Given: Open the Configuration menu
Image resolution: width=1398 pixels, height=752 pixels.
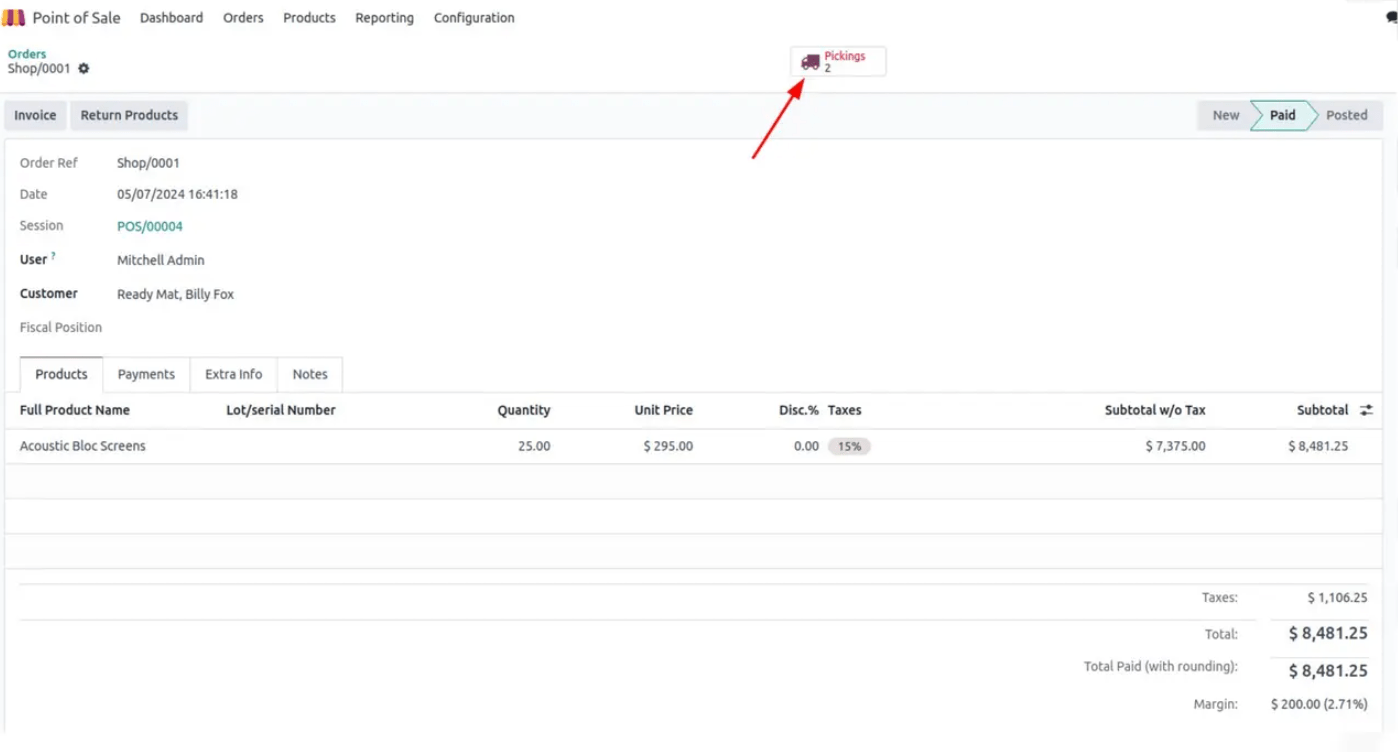Looking at the screenshot, I should pyautogui.click(x=474, y=18).
